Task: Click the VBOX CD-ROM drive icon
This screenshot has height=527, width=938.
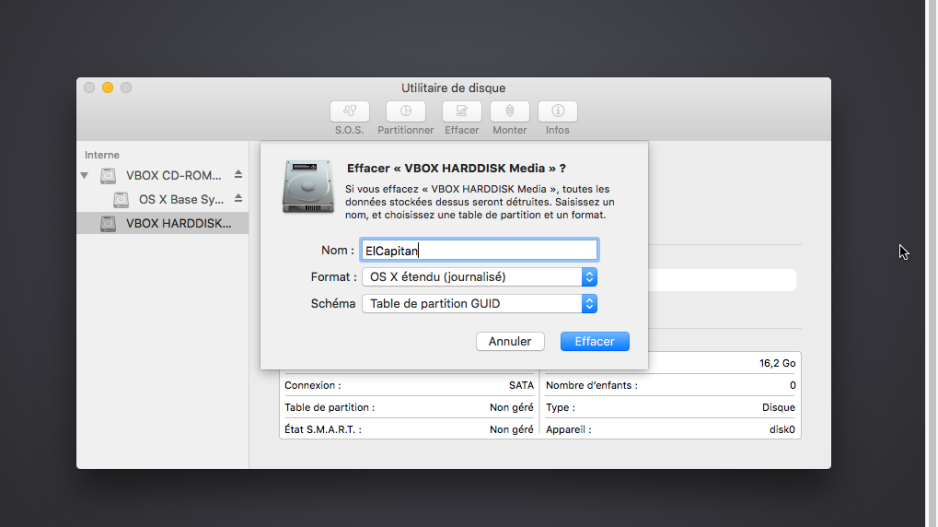Action: tap(108, 175)
